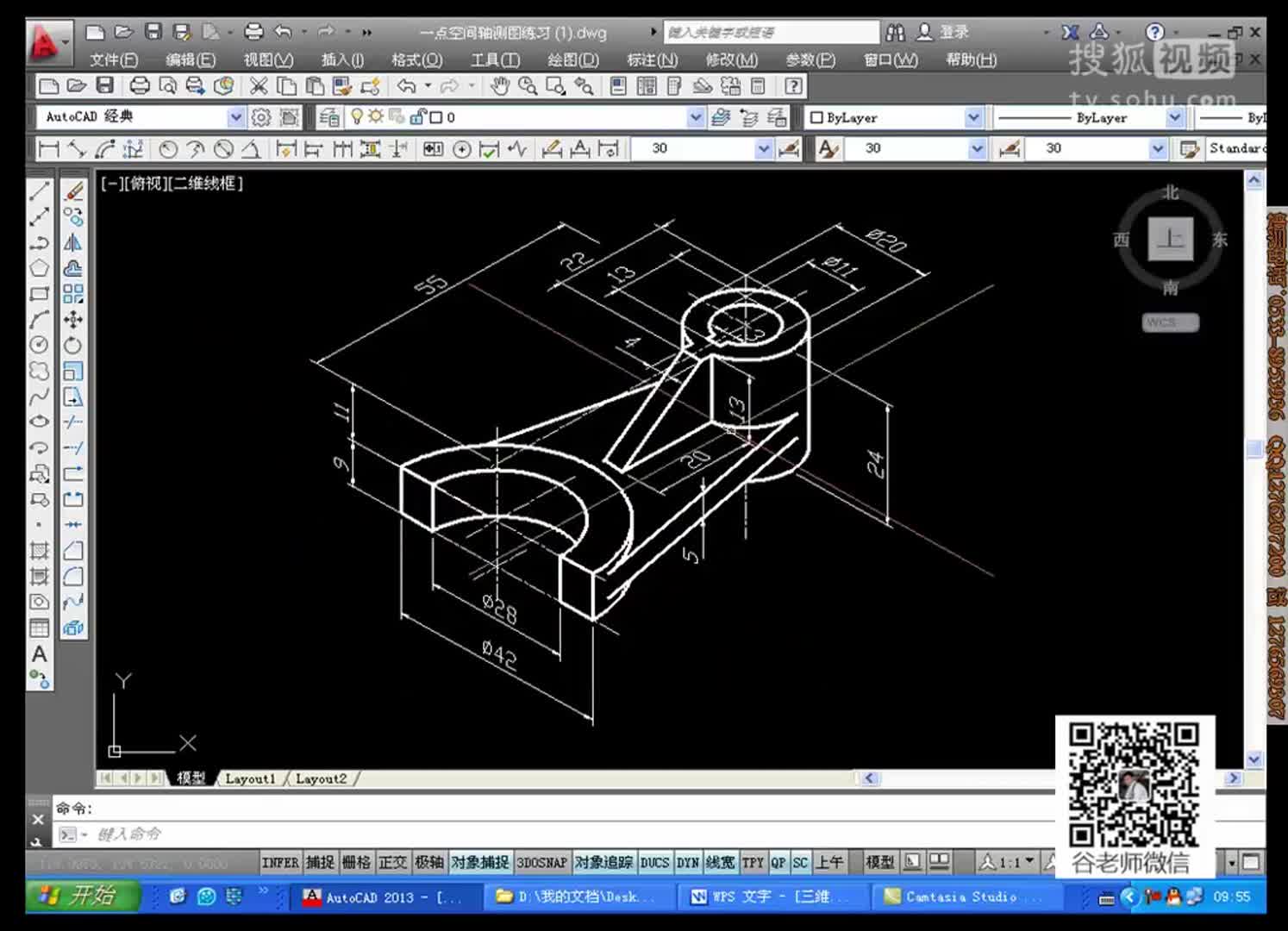Switch to the Layout1 tab
This screenshot has height=931, width=1288.
pyautogui.click(x=250, y=778)
